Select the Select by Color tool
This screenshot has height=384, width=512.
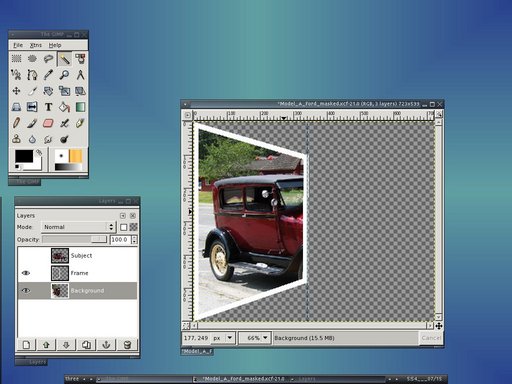coord(80,59)
